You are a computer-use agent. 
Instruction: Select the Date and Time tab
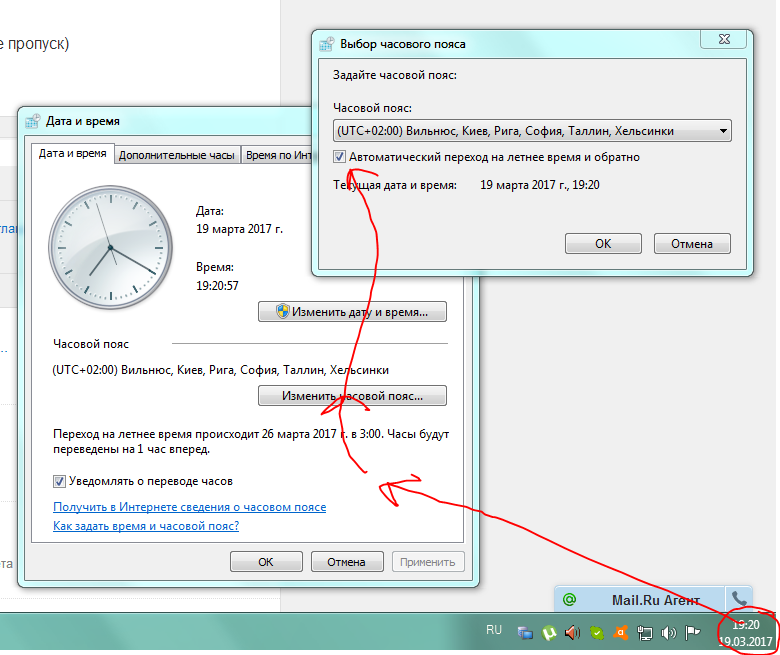coord(72,153)
